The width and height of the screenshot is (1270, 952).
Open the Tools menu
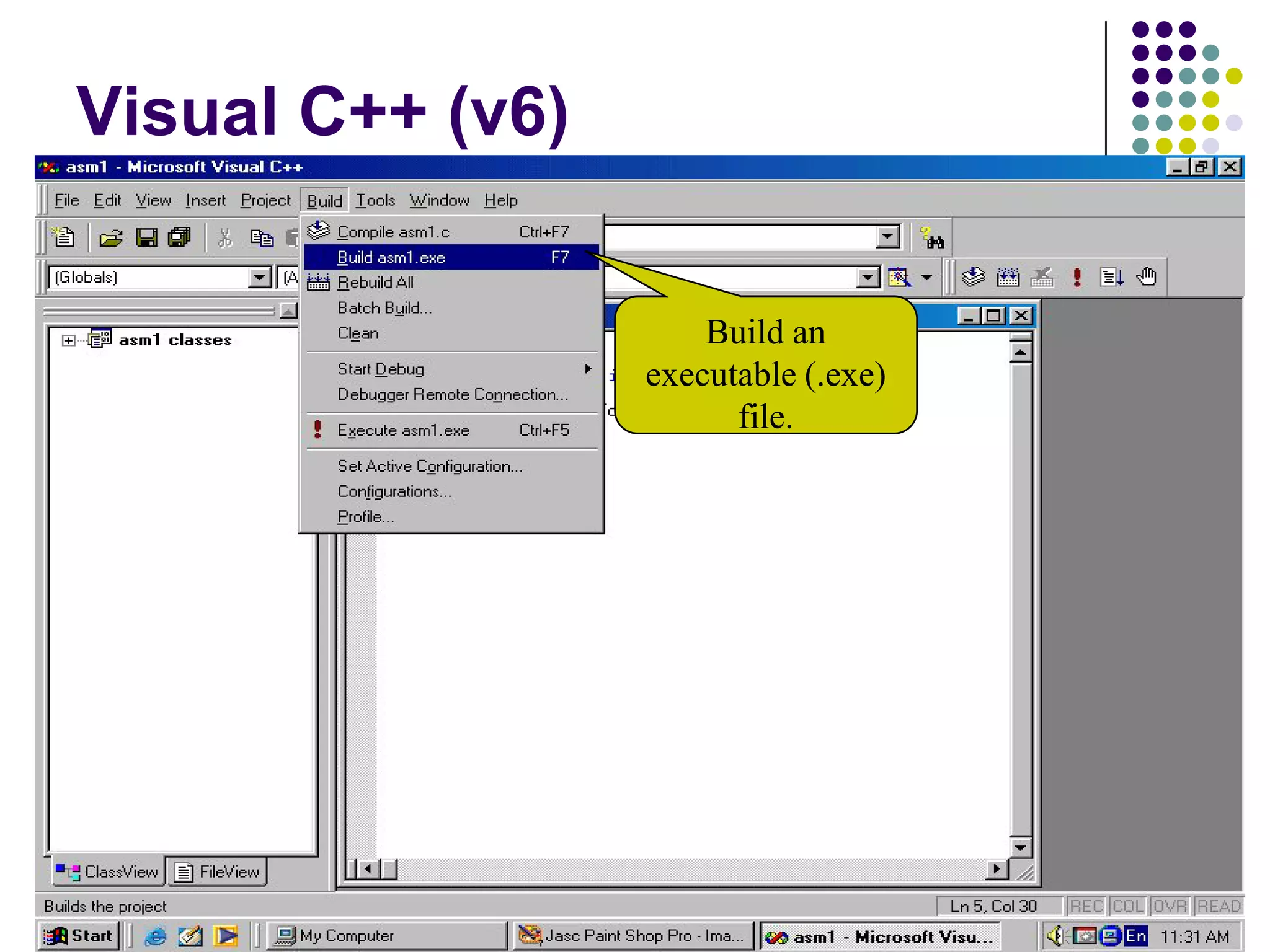coord(375,200)
